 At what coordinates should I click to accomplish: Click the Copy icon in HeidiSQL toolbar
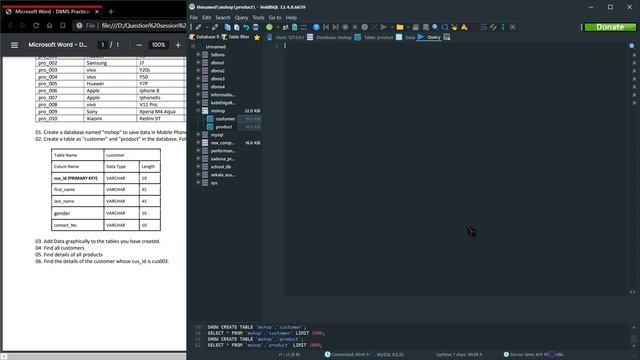[227, 27]
